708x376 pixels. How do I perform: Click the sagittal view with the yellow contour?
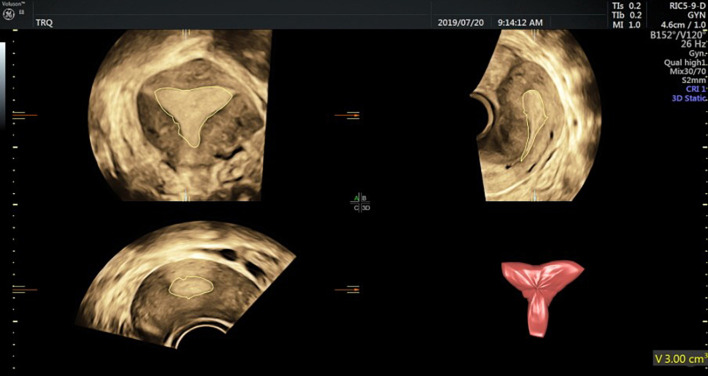tap(536, 115)
